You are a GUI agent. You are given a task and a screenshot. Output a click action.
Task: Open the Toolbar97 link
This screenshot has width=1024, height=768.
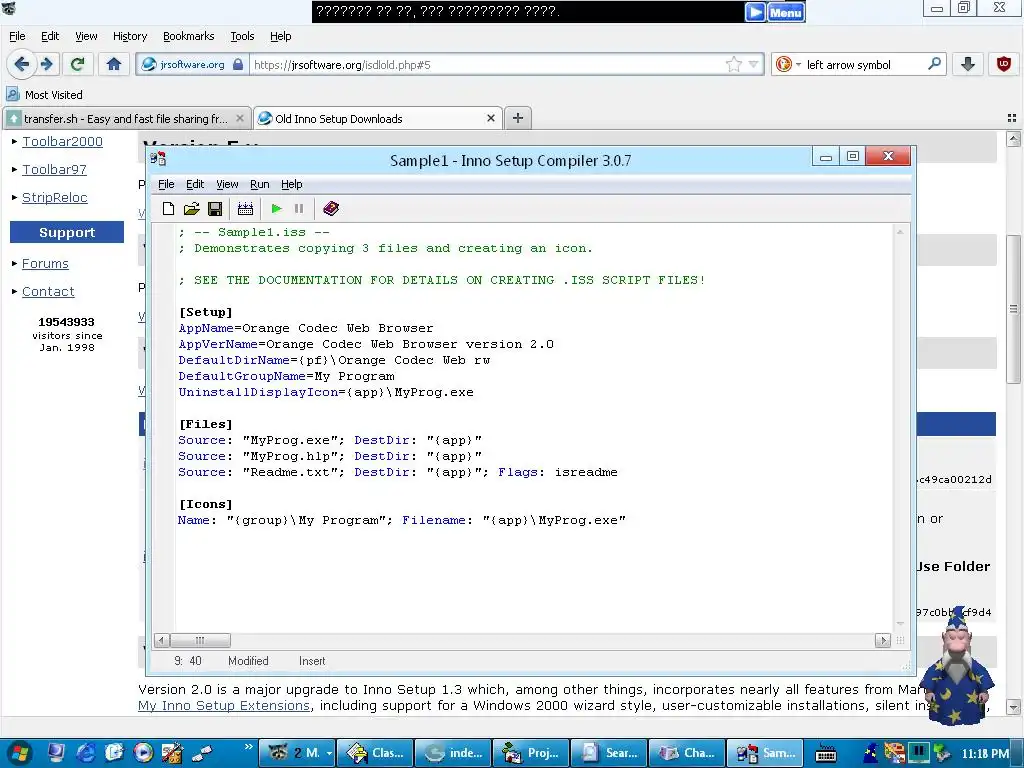pos(54,170)
